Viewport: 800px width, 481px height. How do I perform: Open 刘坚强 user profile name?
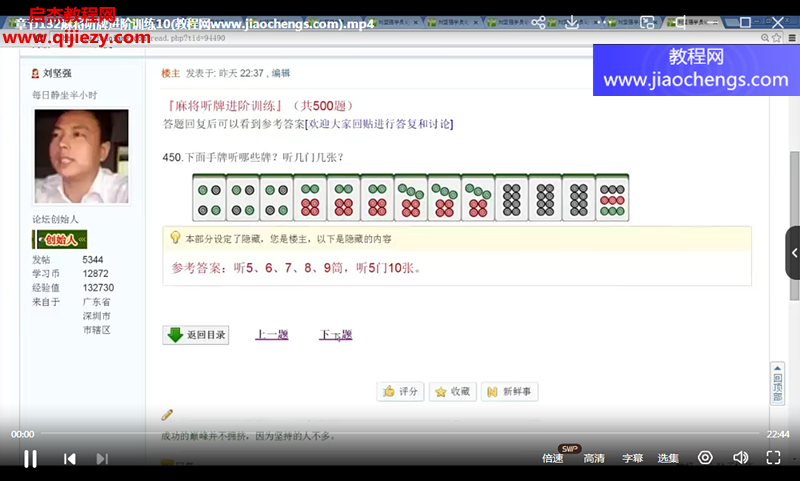click(57, 73)
